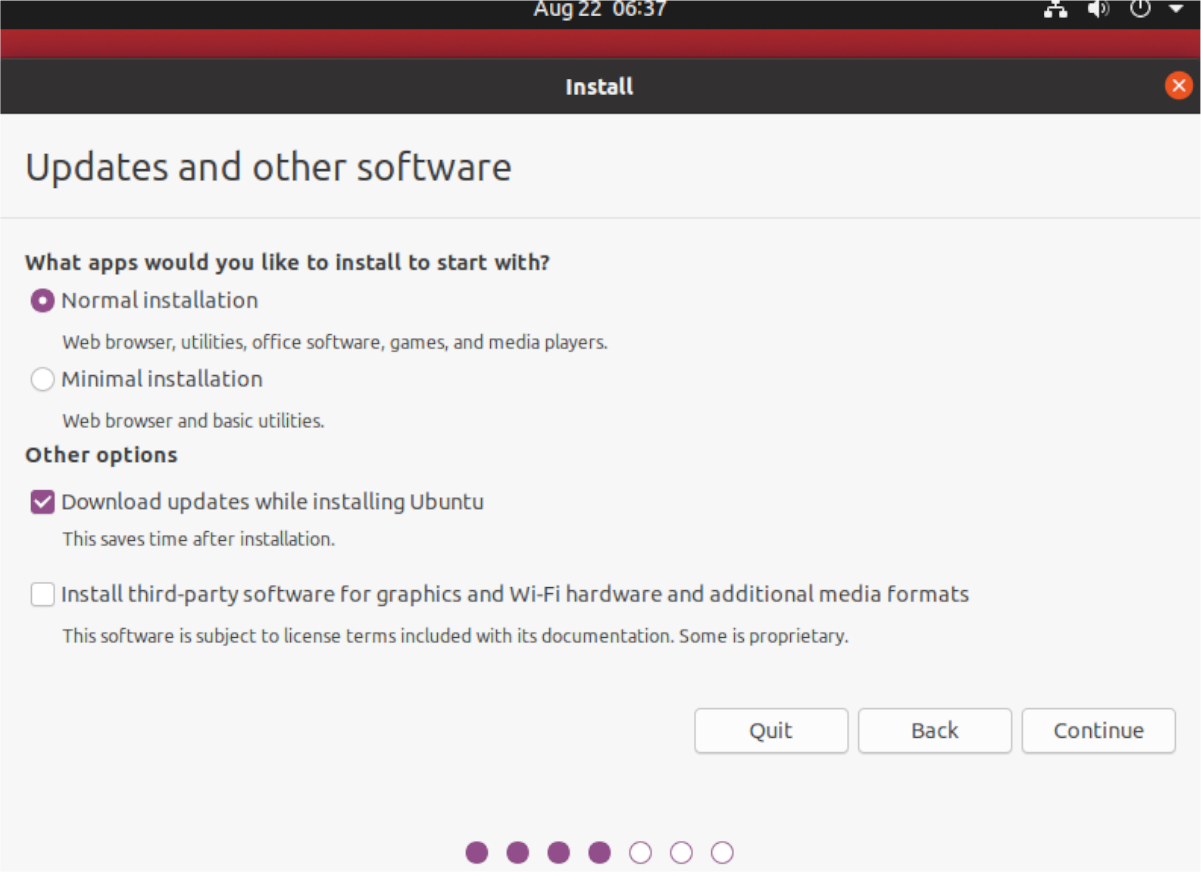Select the Normal installation radio button
The height and width of the screenshot is (872, 1201).
[x=42, y=301]
